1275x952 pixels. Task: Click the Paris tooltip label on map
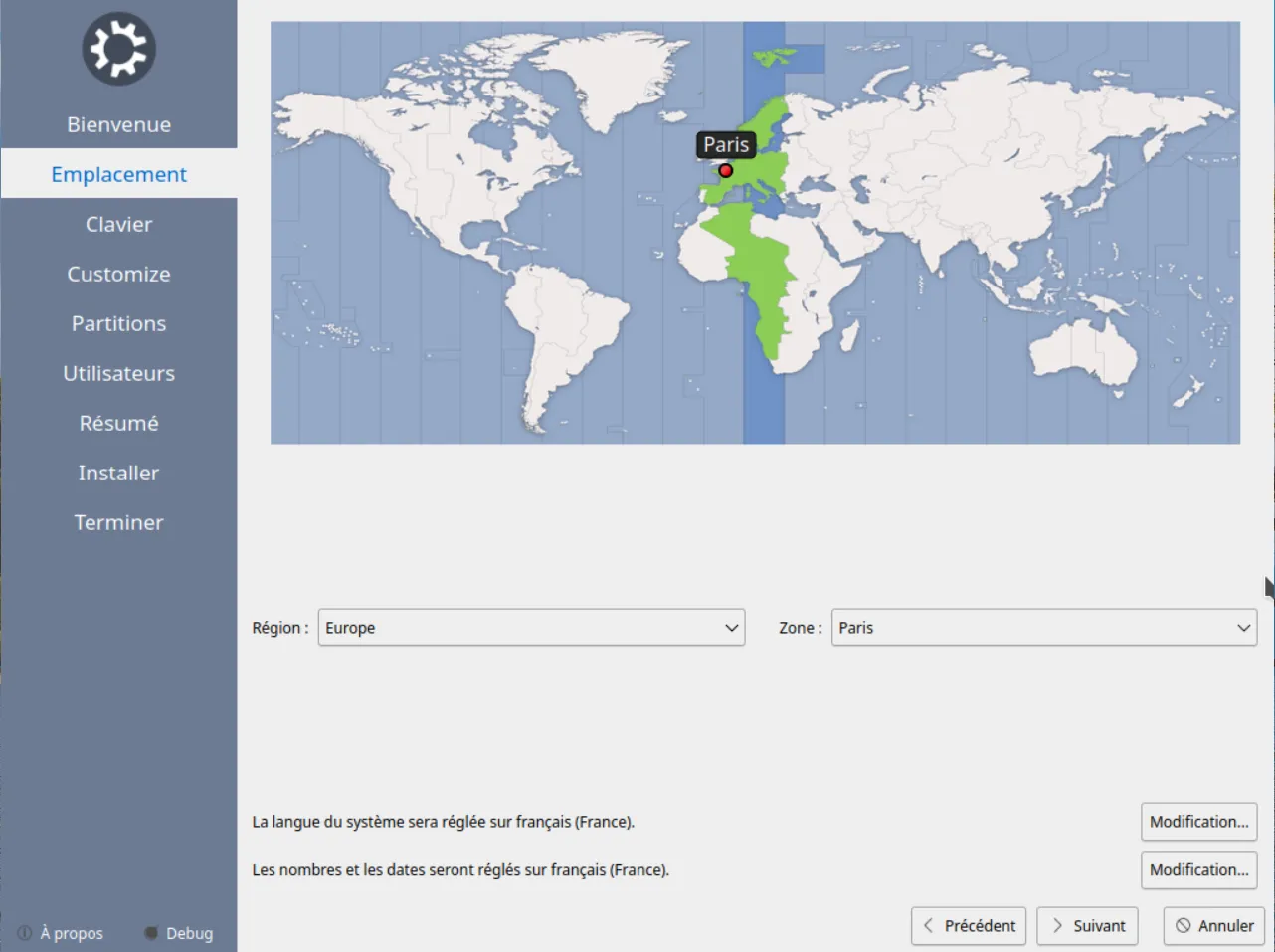(726, 145)
